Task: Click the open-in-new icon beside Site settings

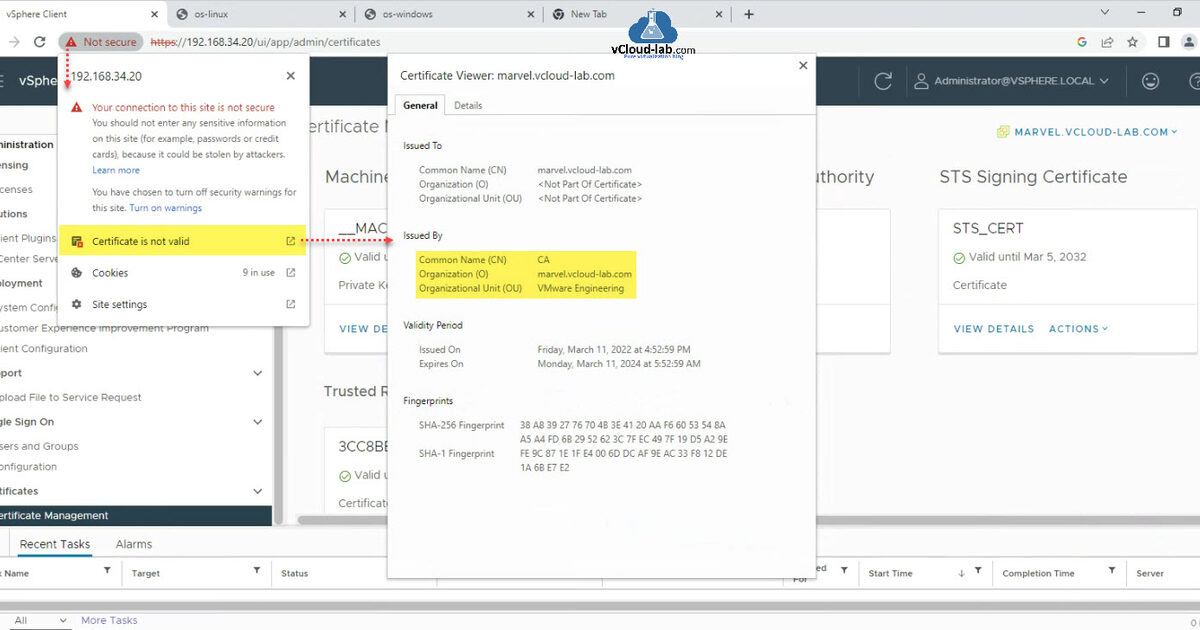Action: (291, 305)
